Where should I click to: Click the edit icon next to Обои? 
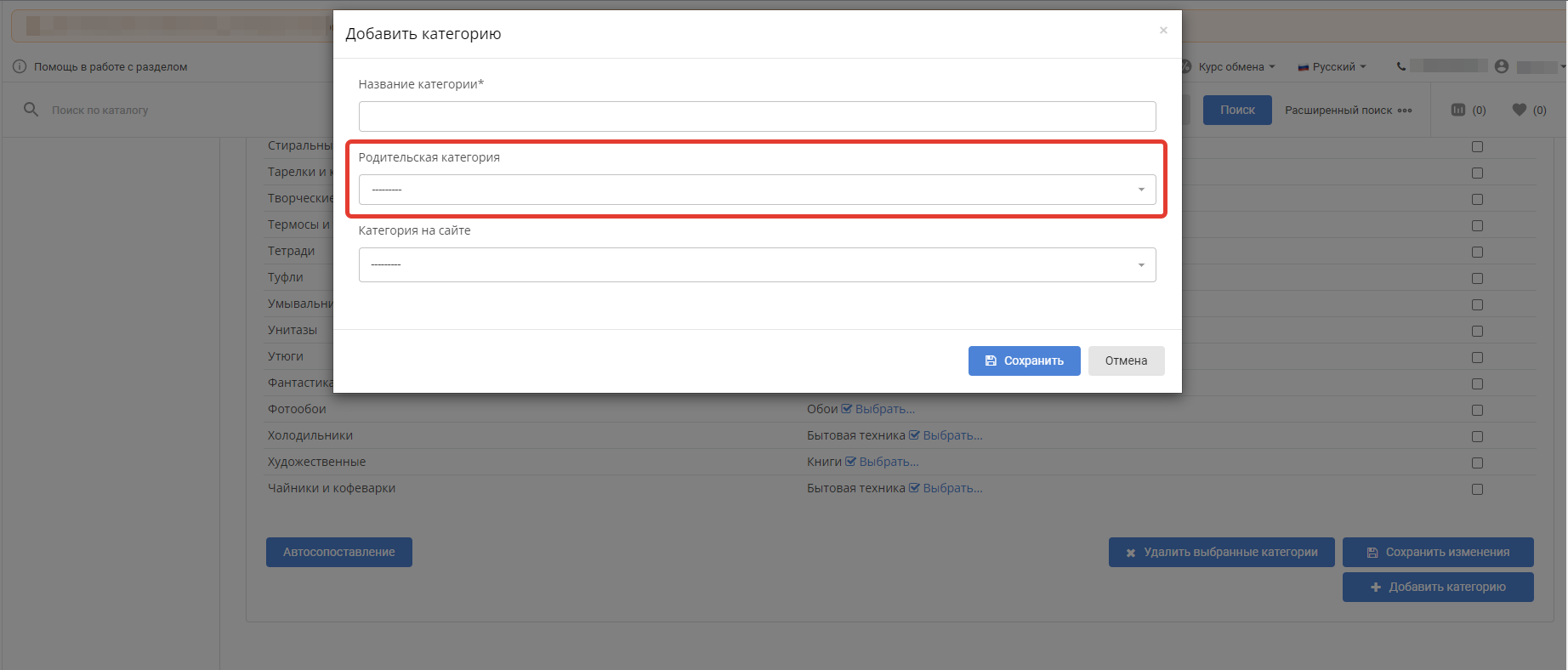click(846, 409)
